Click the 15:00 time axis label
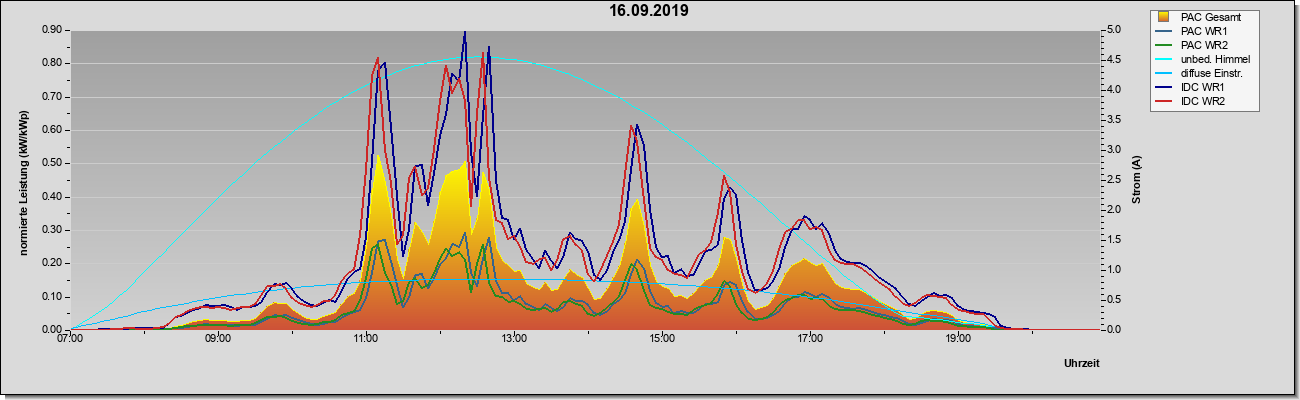Screen dimensions: 1300x400 (662, 339)
